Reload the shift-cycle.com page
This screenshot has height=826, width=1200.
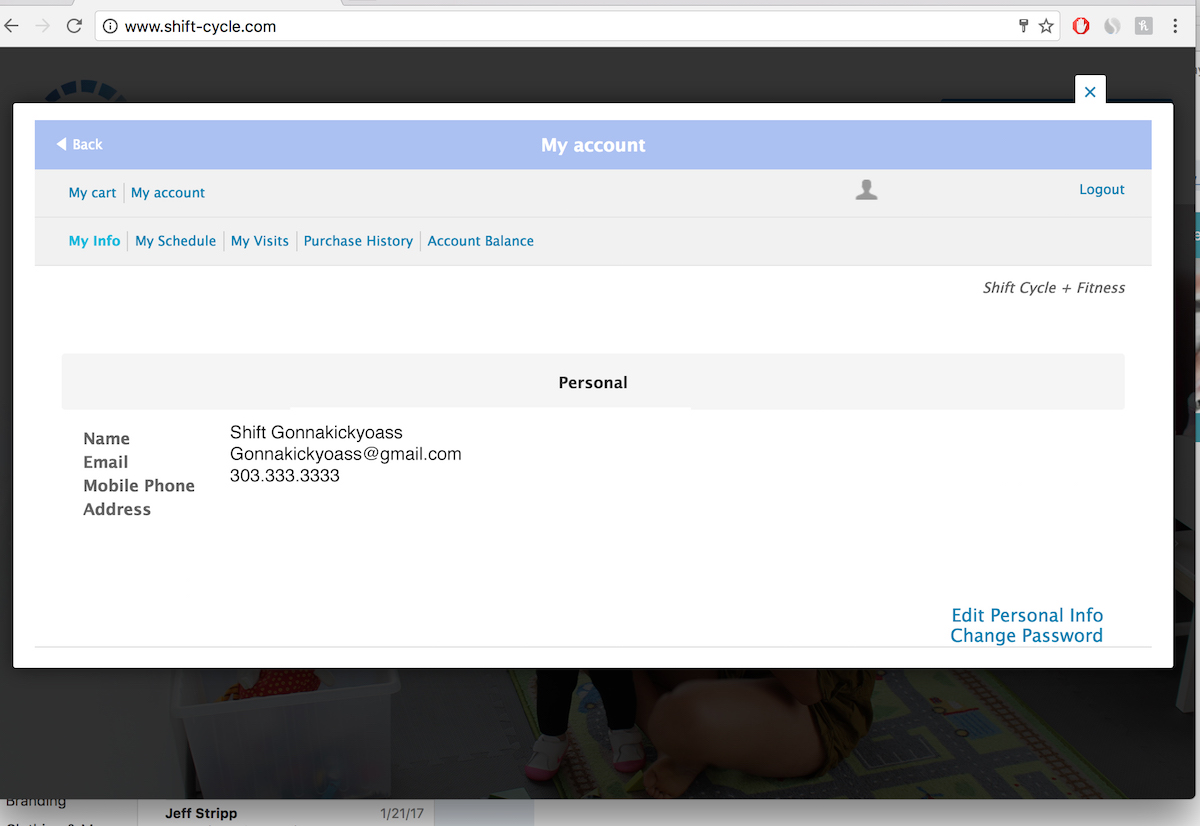click(x=74, y=26)
